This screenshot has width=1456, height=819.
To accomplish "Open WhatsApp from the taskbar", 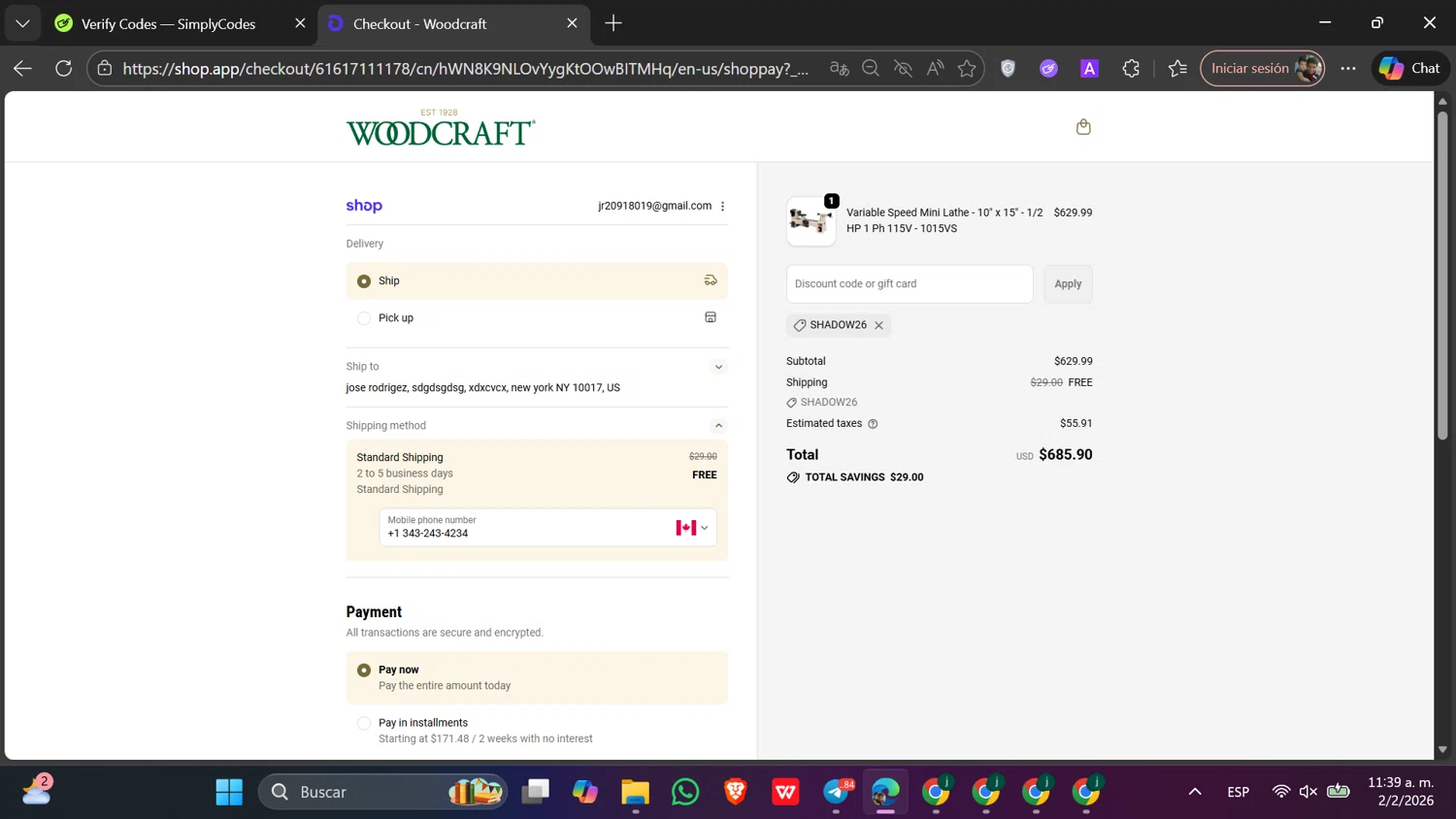I will tap(685, 792).
